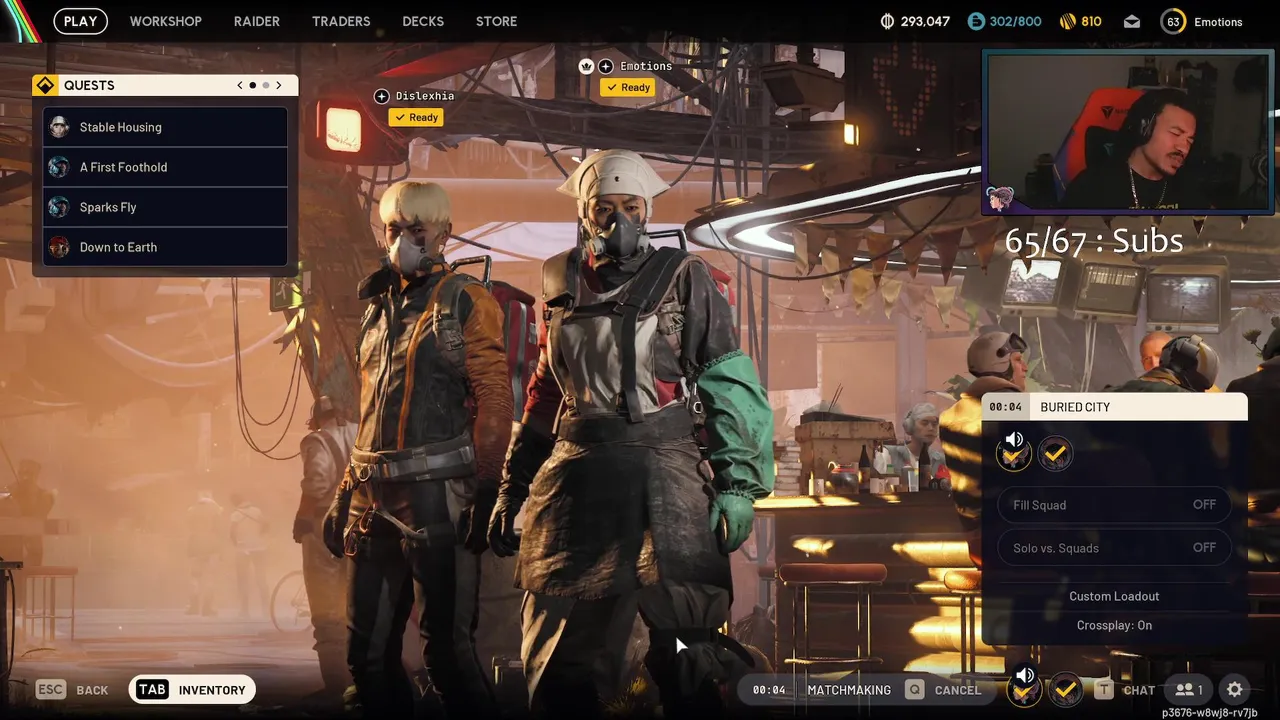The width and height of the screenshot is (1280, 720).
Task: Click the MATCHMAKING status label
Action: (x=849, y=690)
